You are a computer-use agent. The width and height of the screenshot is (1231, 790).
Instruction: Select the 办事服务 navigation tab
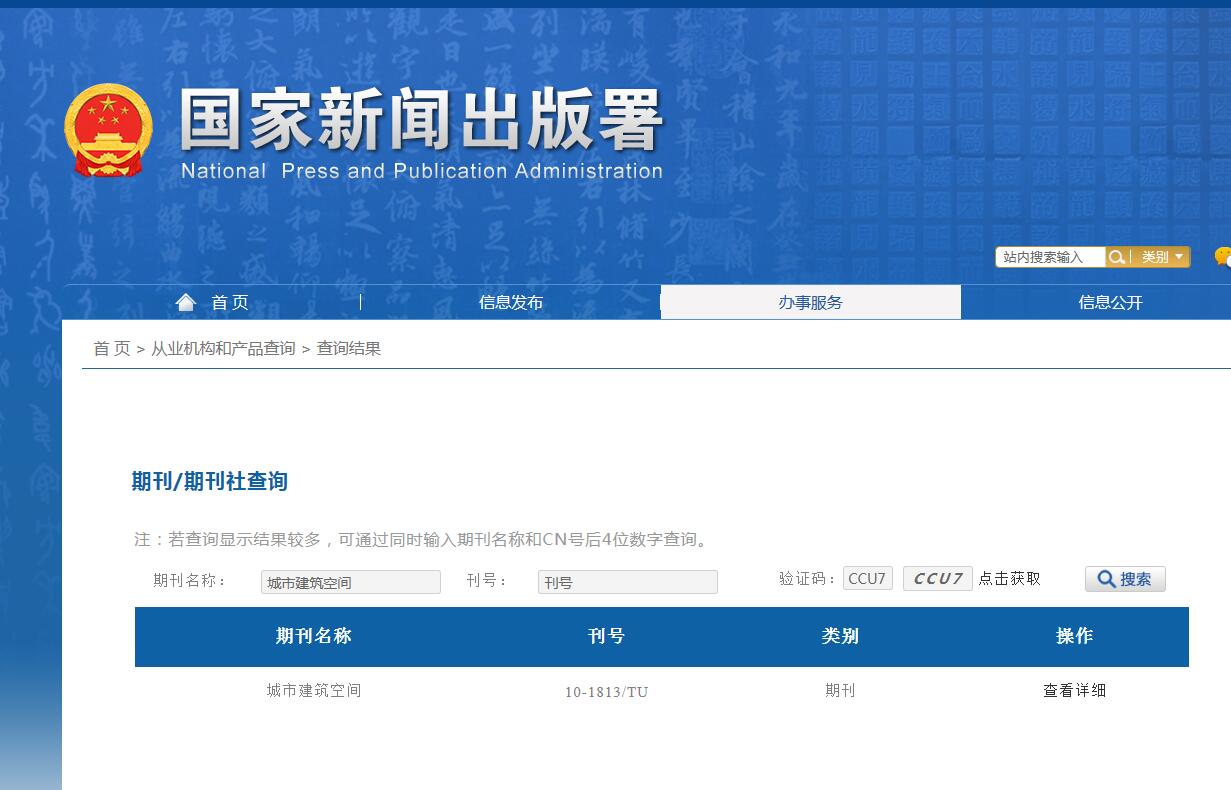click(810, 301)
